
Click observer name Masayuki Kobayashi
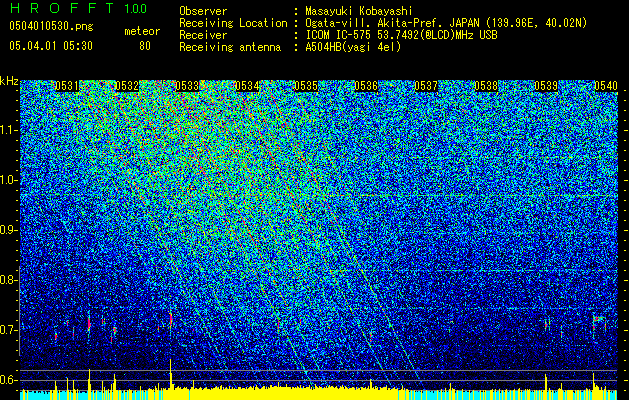pos(359,11)
